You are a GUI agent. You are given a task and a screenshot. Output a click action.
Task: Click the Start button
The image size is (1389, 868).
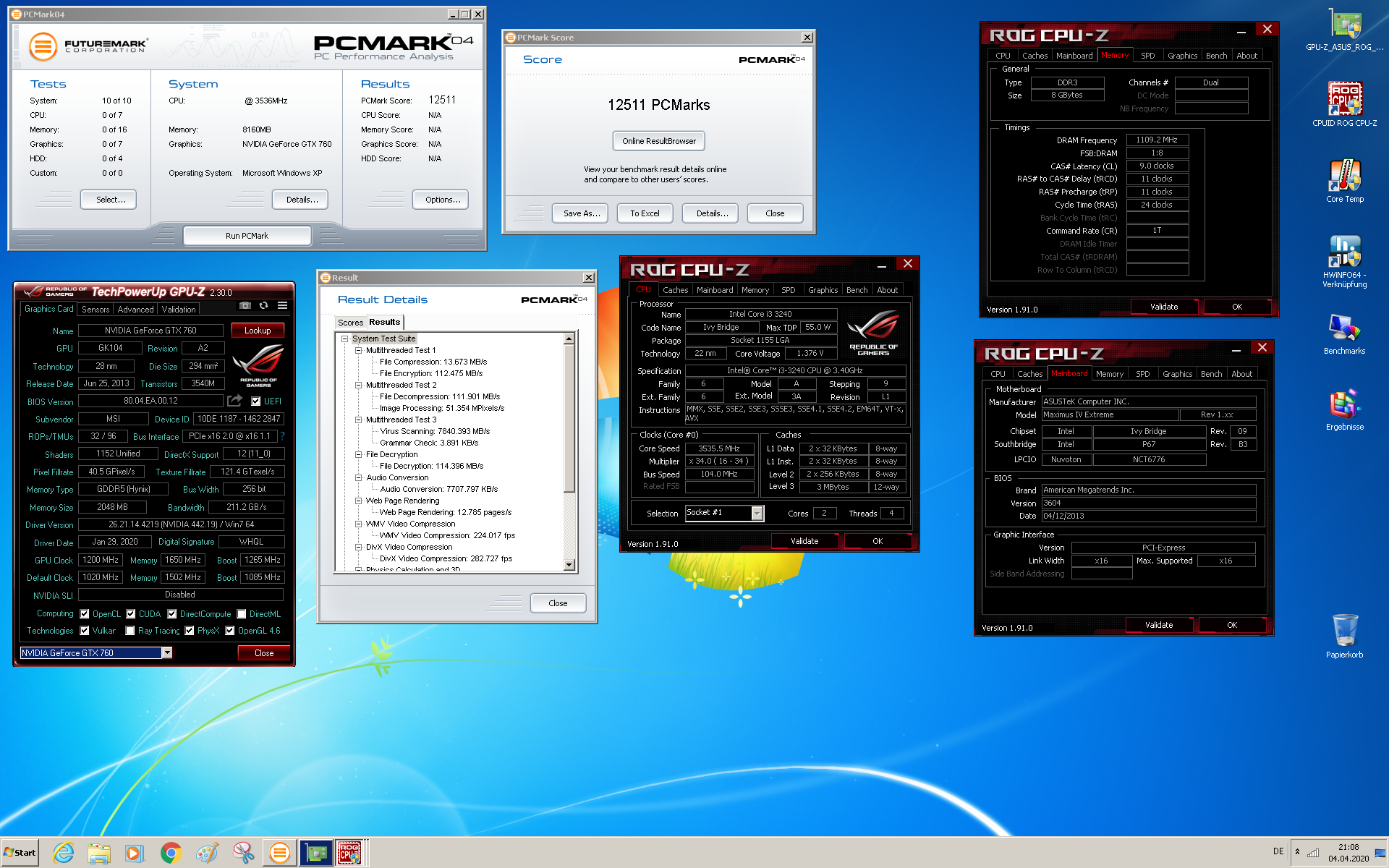click(20, 853)
